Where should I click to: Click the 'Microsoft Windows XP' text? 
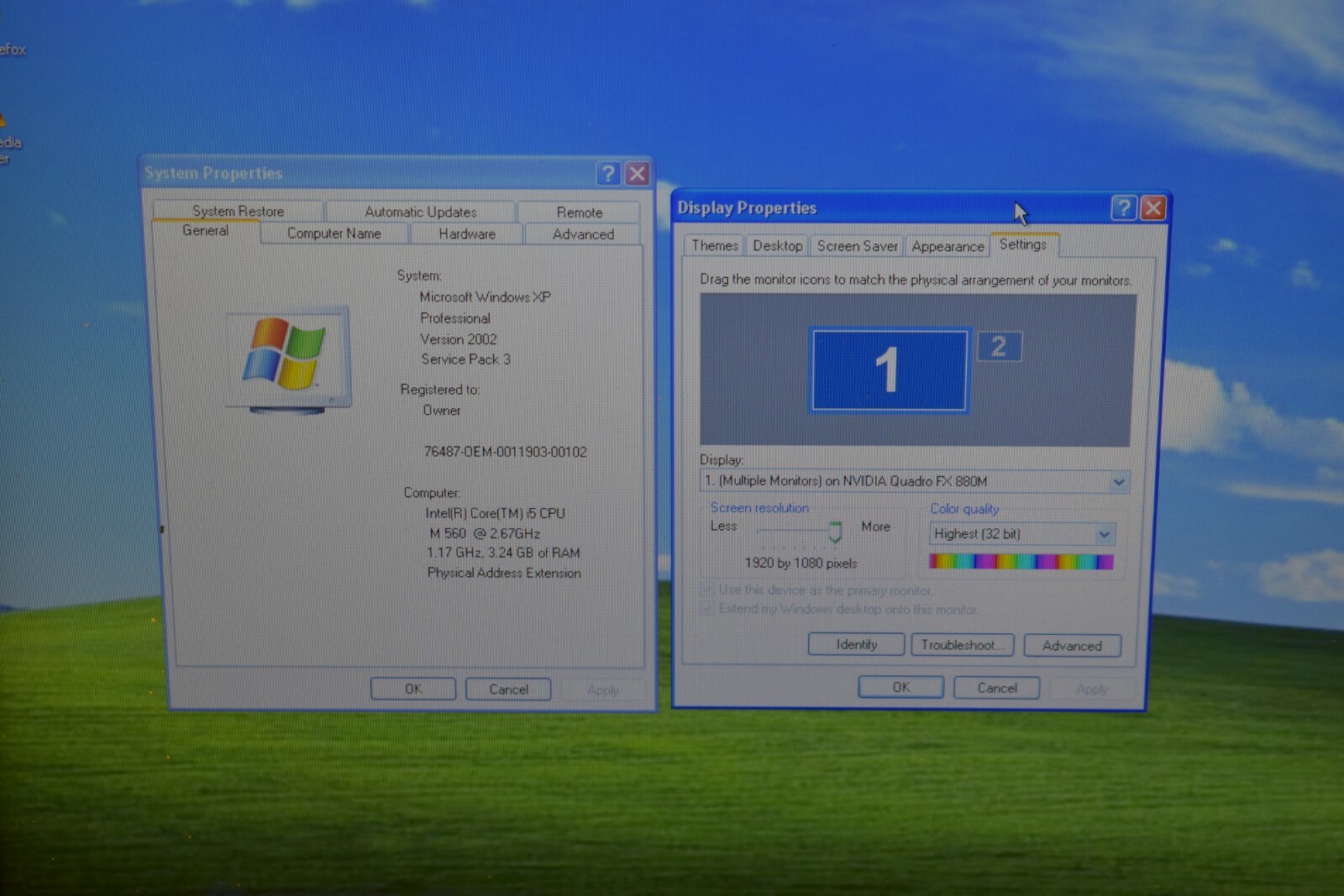486,297
